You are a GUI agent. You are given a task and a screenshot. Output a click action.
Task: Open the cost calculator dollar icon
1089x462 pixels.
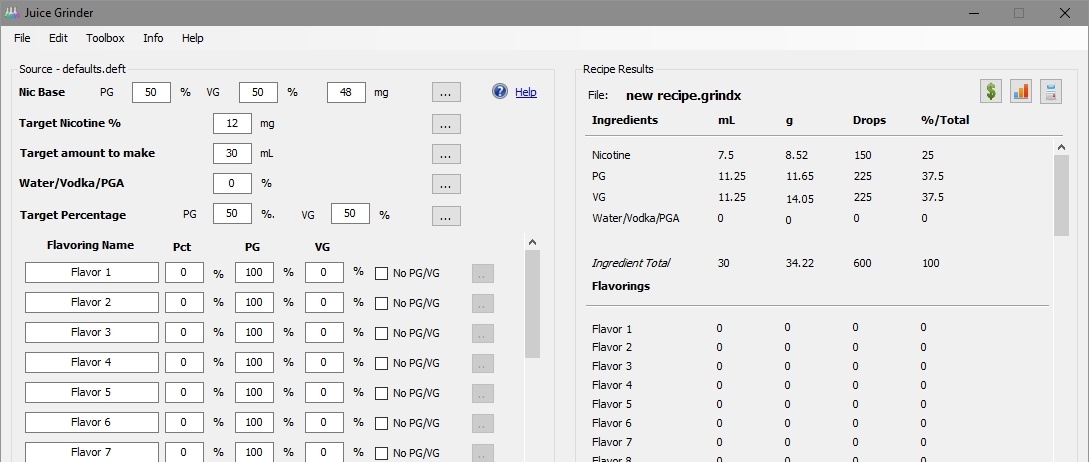(991, 92)
